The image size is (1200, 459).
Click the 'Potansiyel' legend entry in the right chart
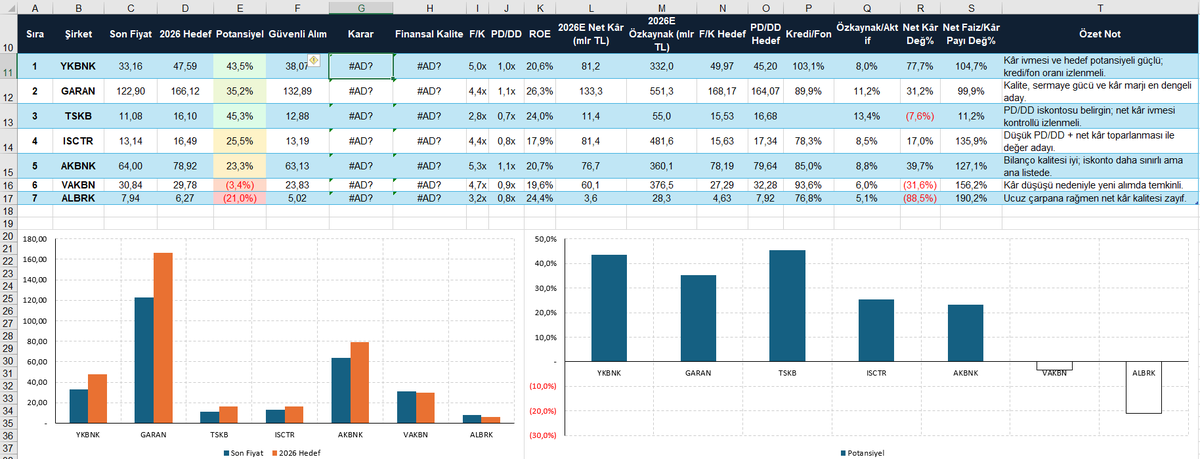[x=864, y=451]
